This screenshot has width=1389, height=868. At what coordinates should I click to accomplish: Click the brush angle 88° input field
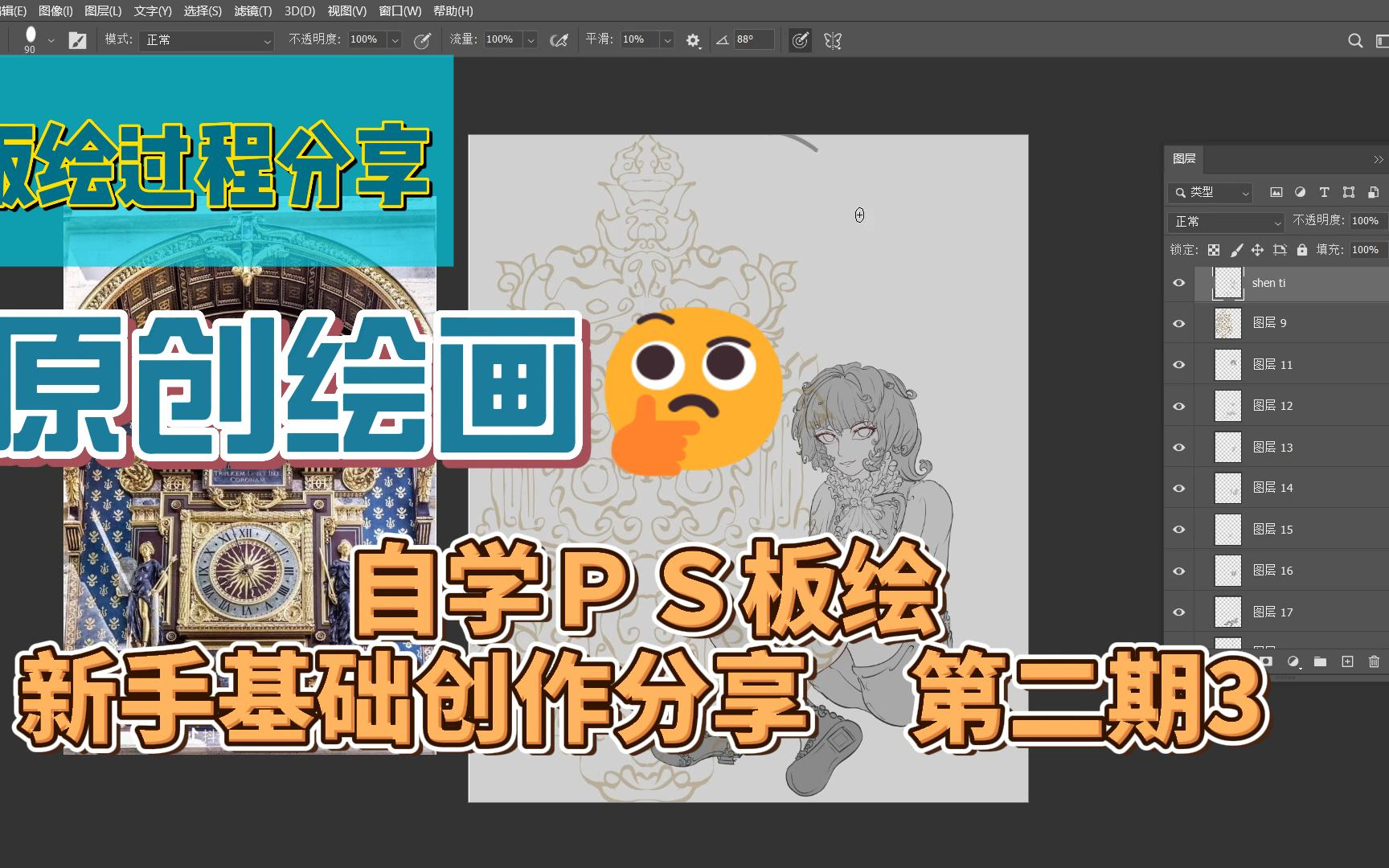pyautogui.click(x=753, y=39)
